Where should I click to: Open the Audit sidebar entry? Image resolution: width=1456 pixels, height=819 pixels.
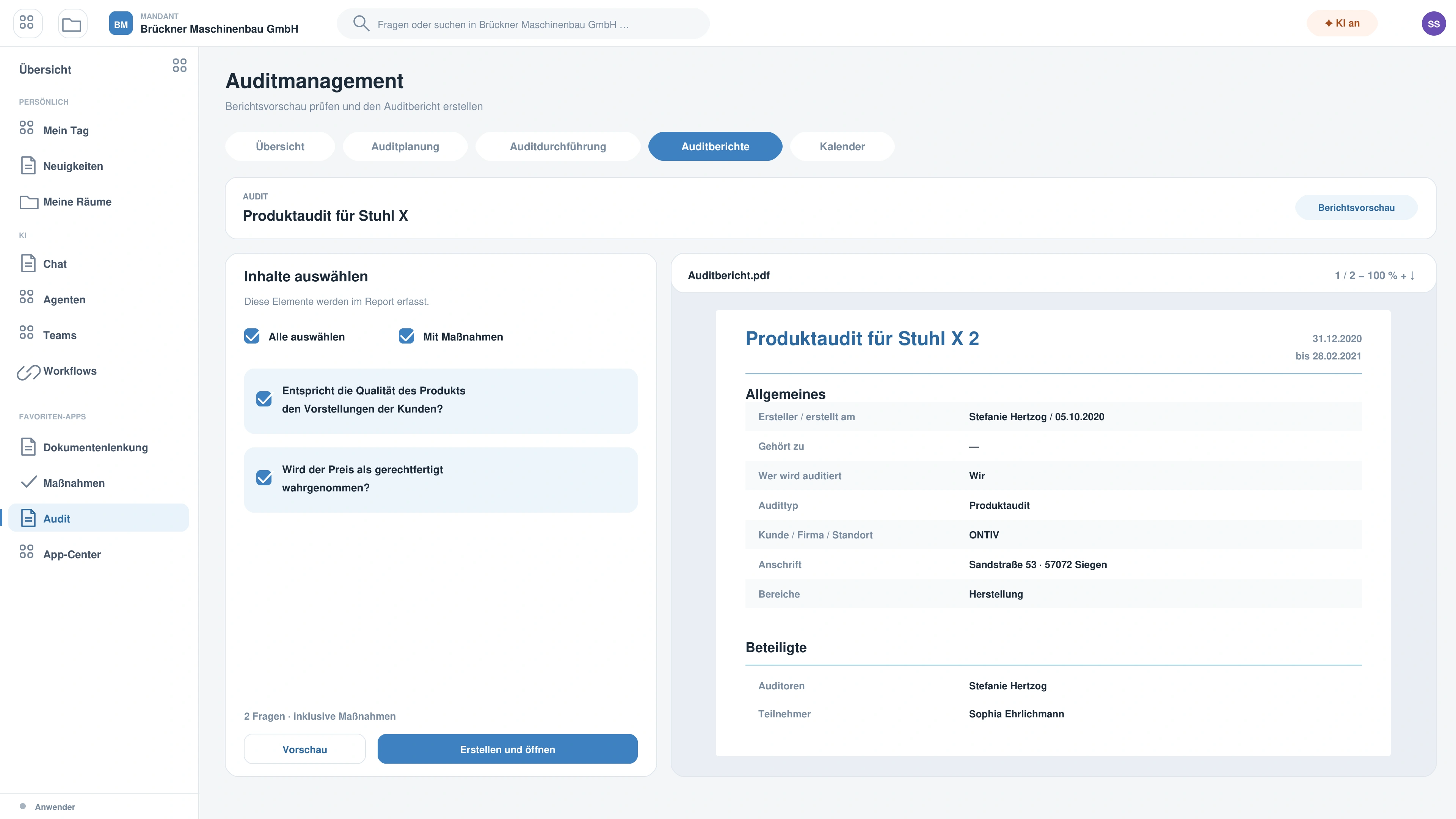(x=98, y=518)
